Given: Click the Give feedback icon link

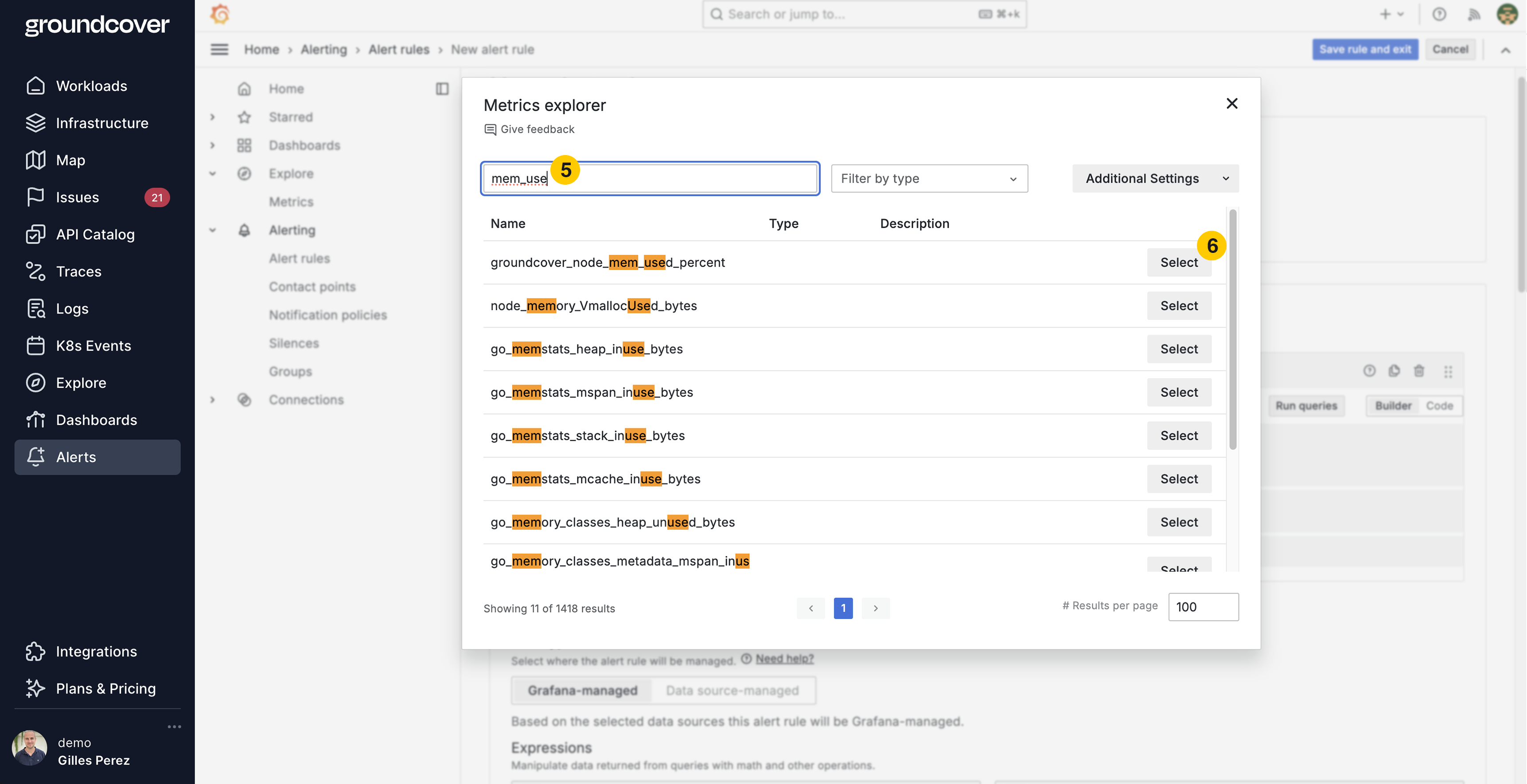Looking at the screenshot, I should click(490, 129).
